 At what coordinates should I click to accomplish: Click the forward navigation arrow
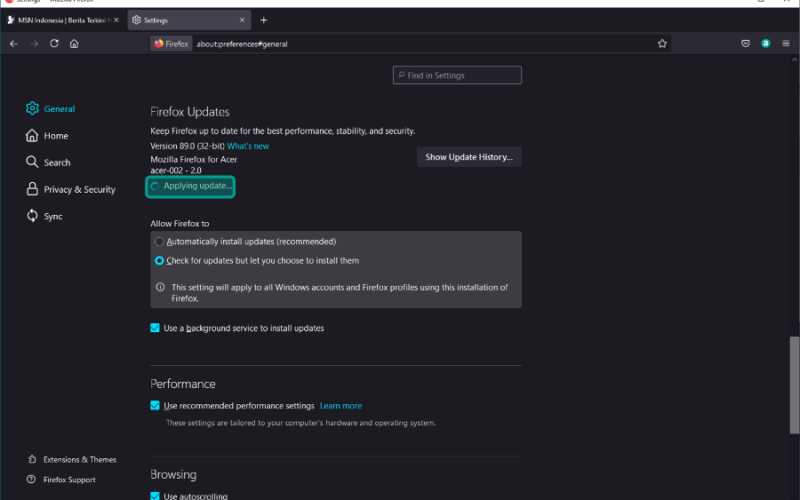(x=34, y=44)
